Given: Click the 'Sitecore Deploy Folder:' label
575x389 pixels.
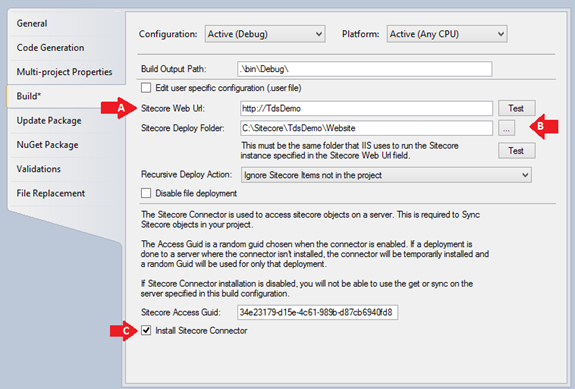Looking at the screenshot, I should [183, 128].
